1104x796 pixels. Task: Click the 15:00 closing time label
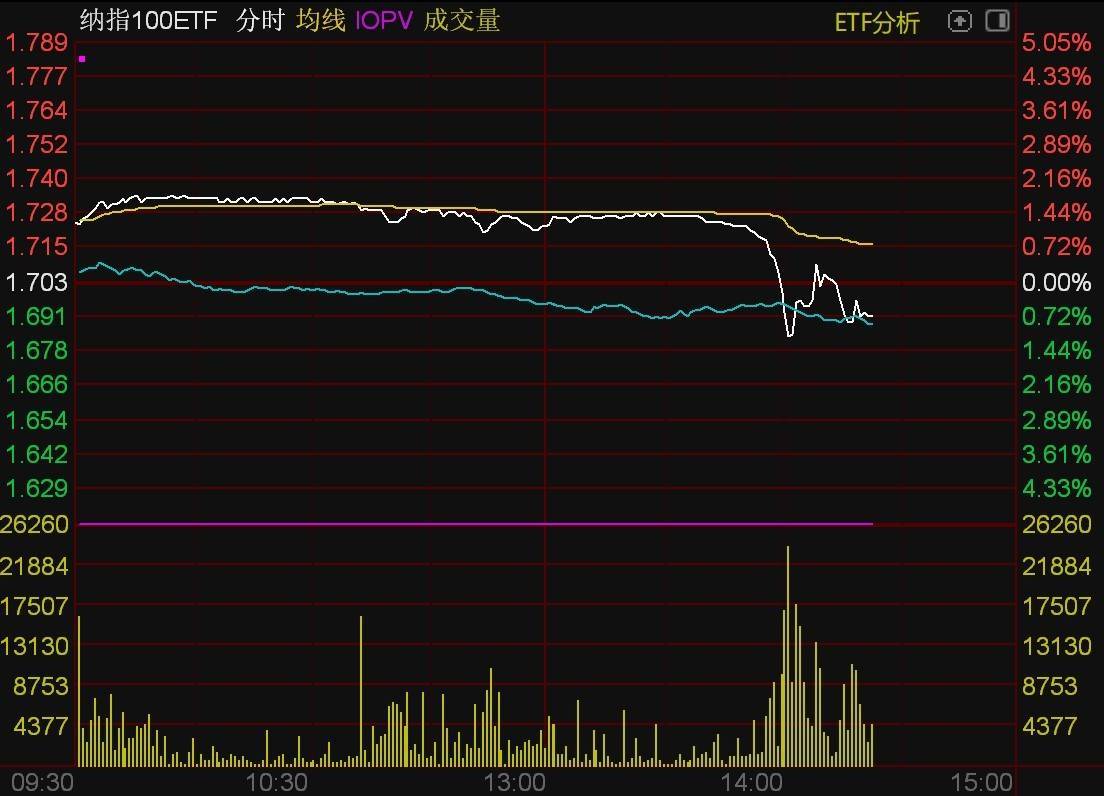[x=982, y=781]
